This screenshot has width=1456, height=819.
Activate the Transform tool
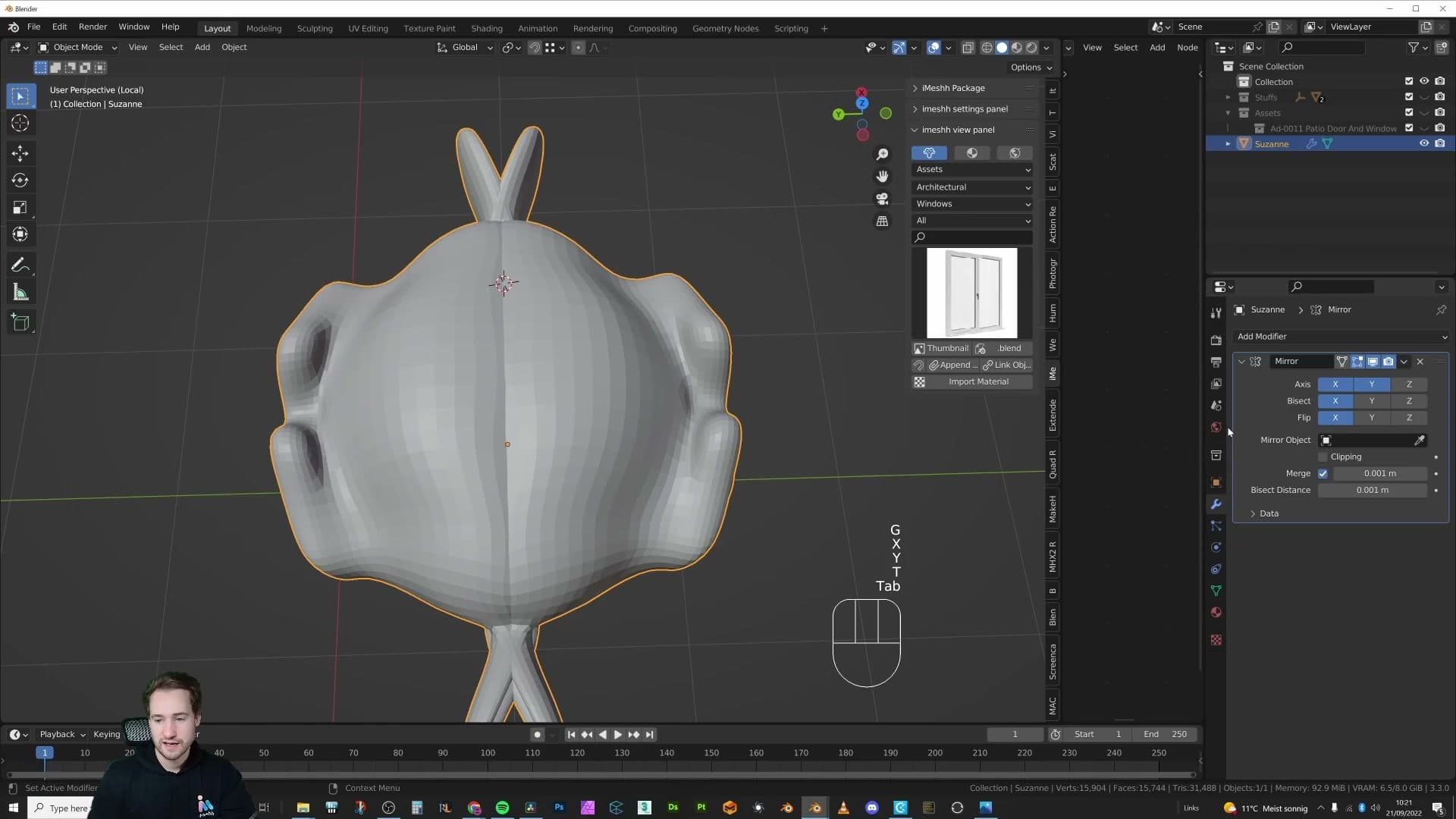point(20,234)
